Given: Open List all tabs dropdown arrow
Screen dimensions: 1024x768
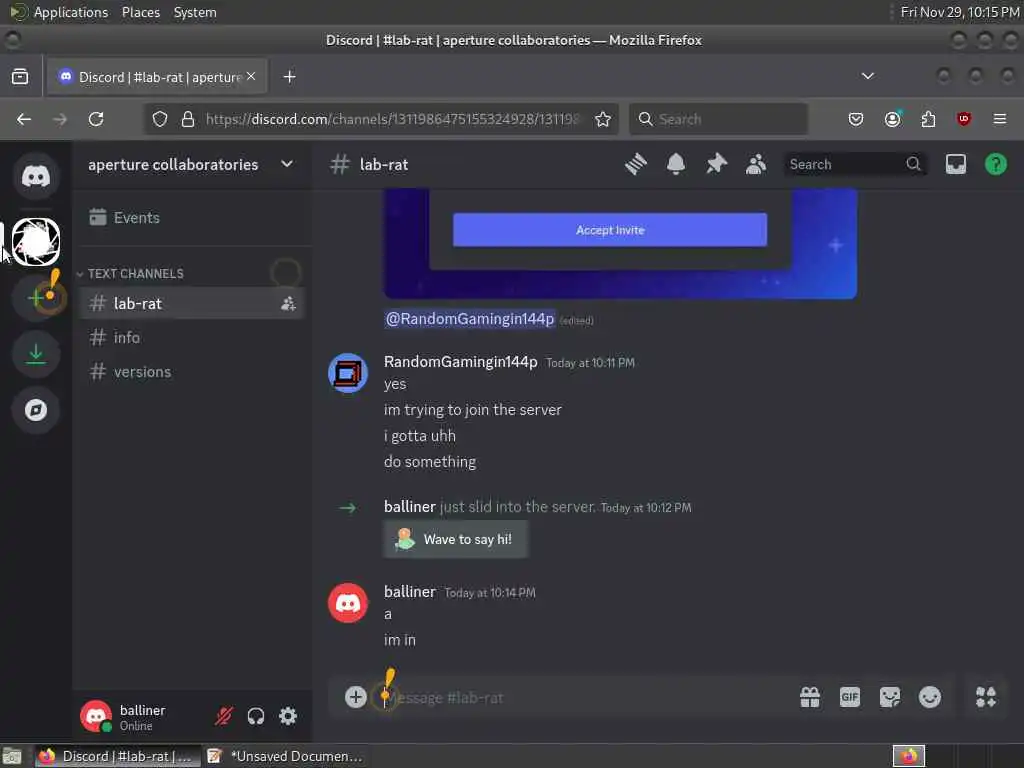Looking at the screenshot, I should [x=868, y=76].
